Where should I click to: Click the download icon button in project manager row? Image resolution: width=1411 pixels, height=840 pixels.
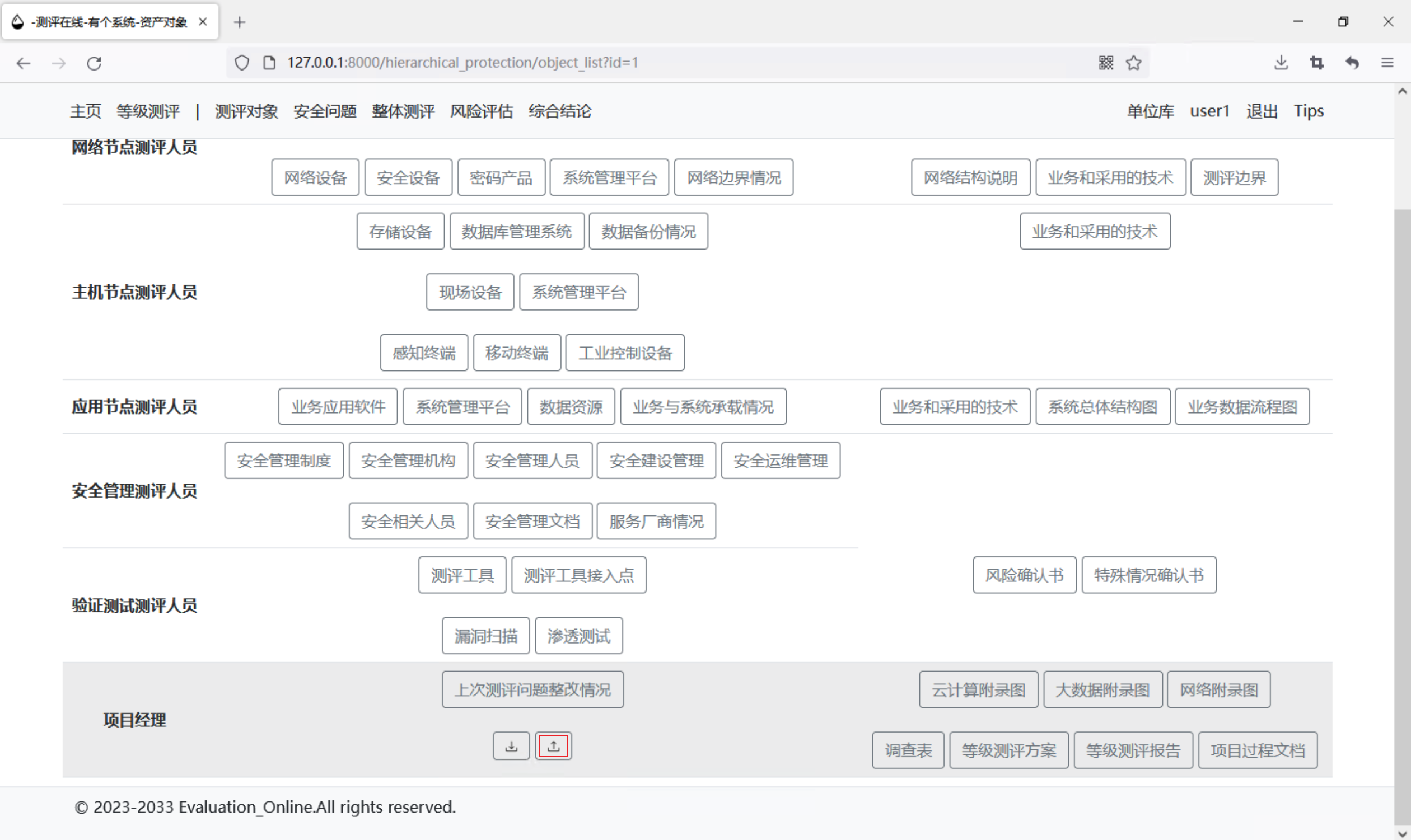click(511, 746)
